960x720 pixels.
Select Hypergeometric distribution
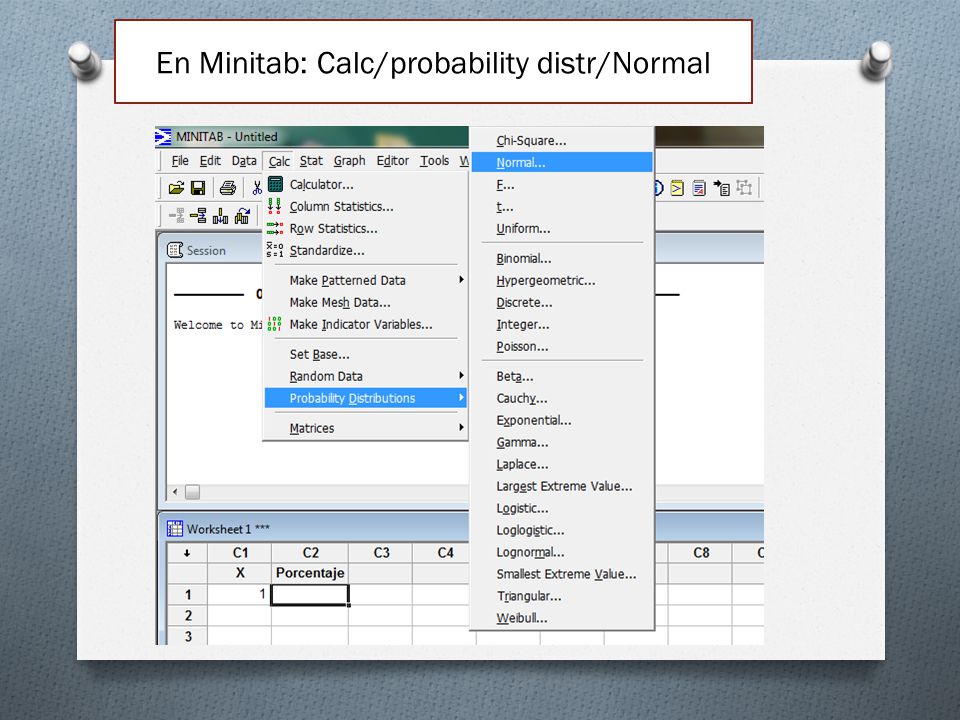tap(562, 281)
